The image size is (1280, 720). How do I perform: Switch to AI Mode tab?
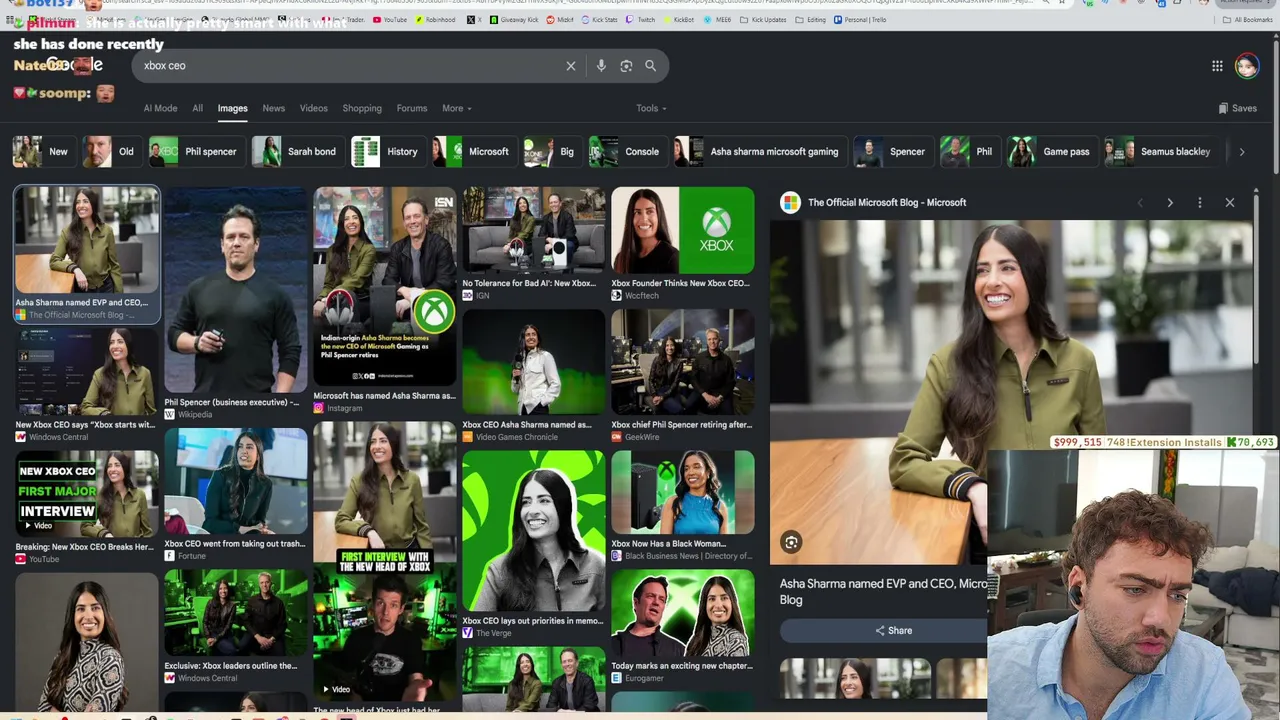point(160,108)
